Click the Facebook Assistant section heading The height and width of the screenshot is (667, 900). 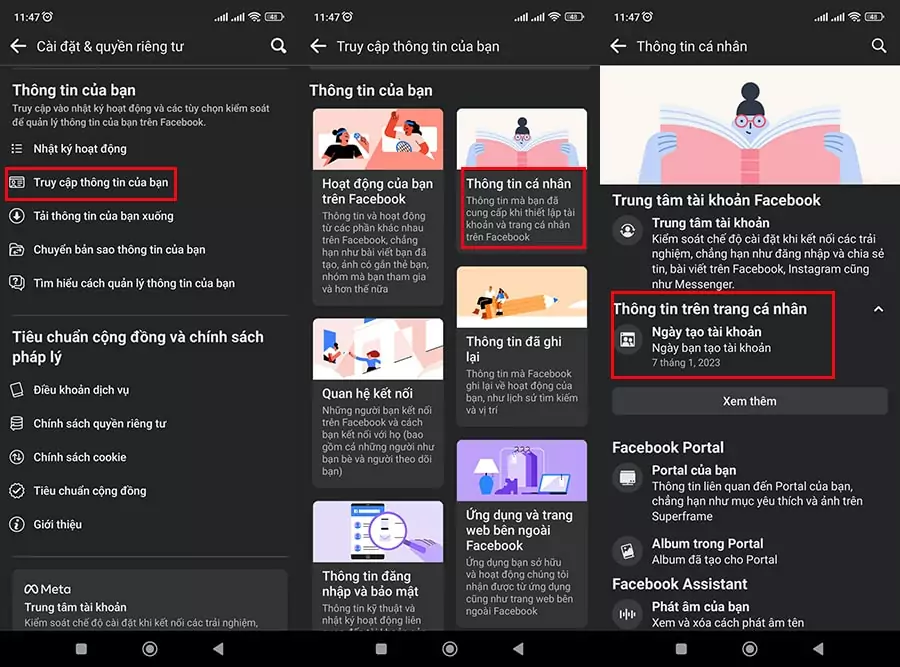tap(680, 584)
